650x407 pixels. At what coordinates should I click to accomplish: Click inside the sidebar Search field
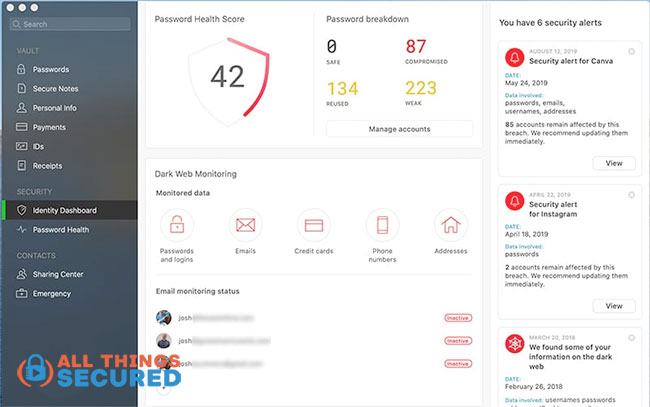click(x=70, y=24)
